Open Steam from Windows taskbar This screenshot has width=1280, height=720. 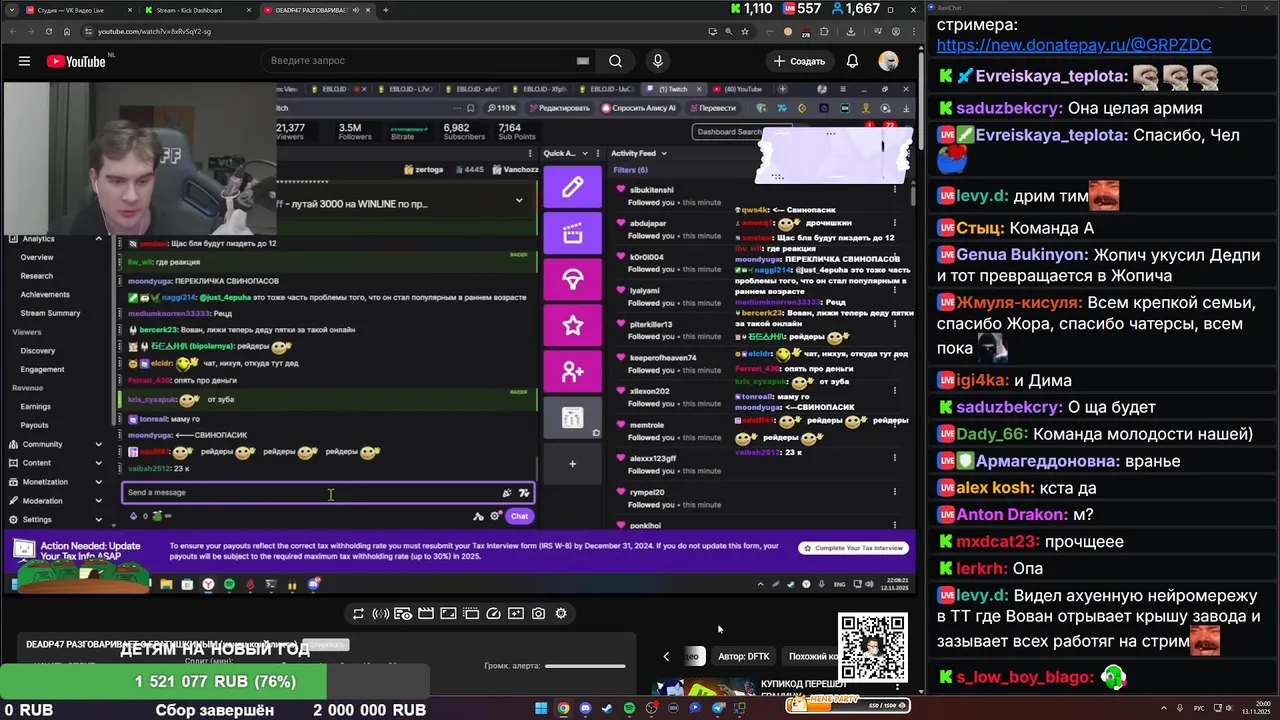tap(607, 708)
